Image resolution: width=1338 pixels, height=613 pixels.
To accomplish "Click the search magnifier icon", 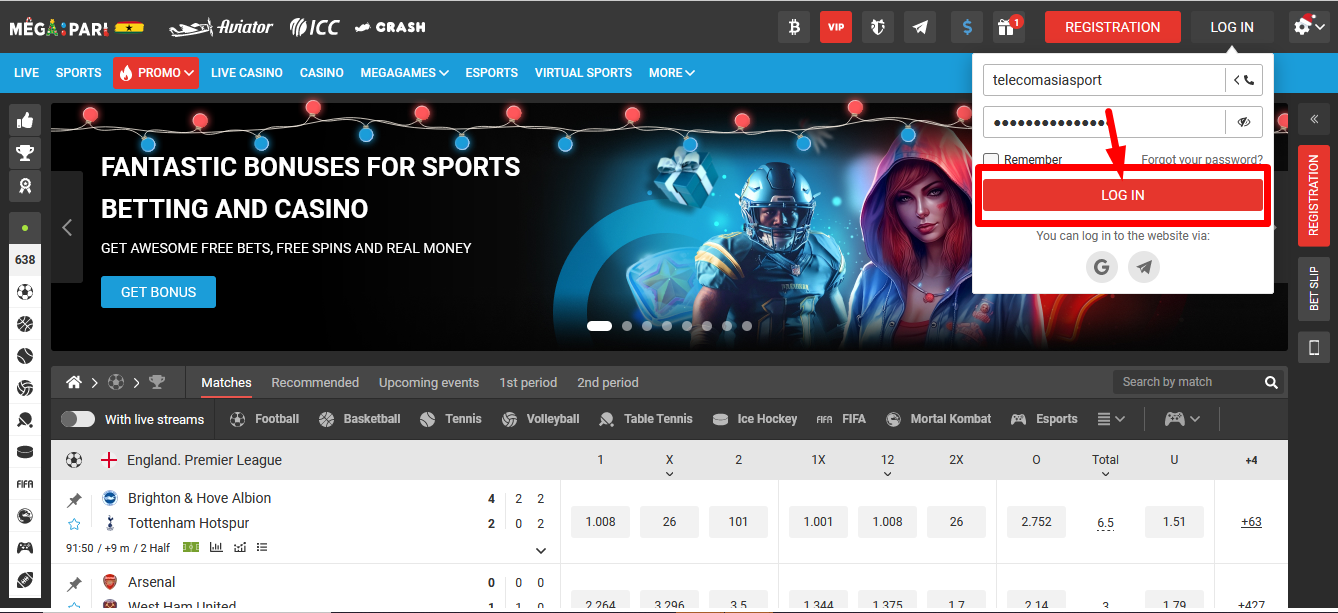I will pos(1271,382).
